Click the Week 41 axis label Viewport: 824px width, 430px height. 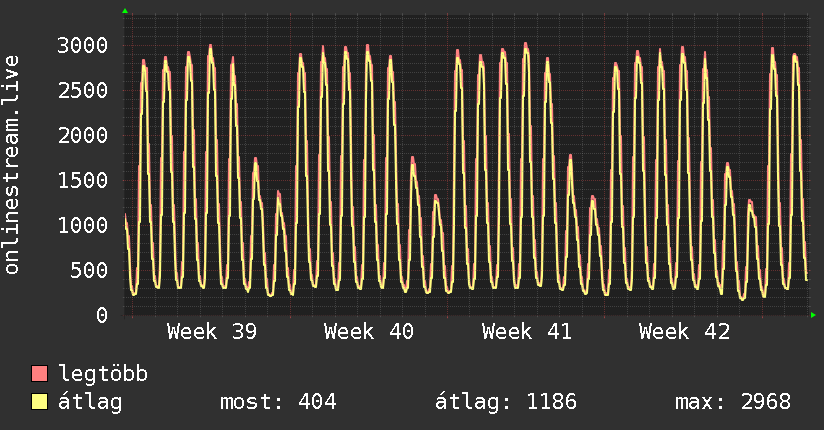[x=527, y=332]
